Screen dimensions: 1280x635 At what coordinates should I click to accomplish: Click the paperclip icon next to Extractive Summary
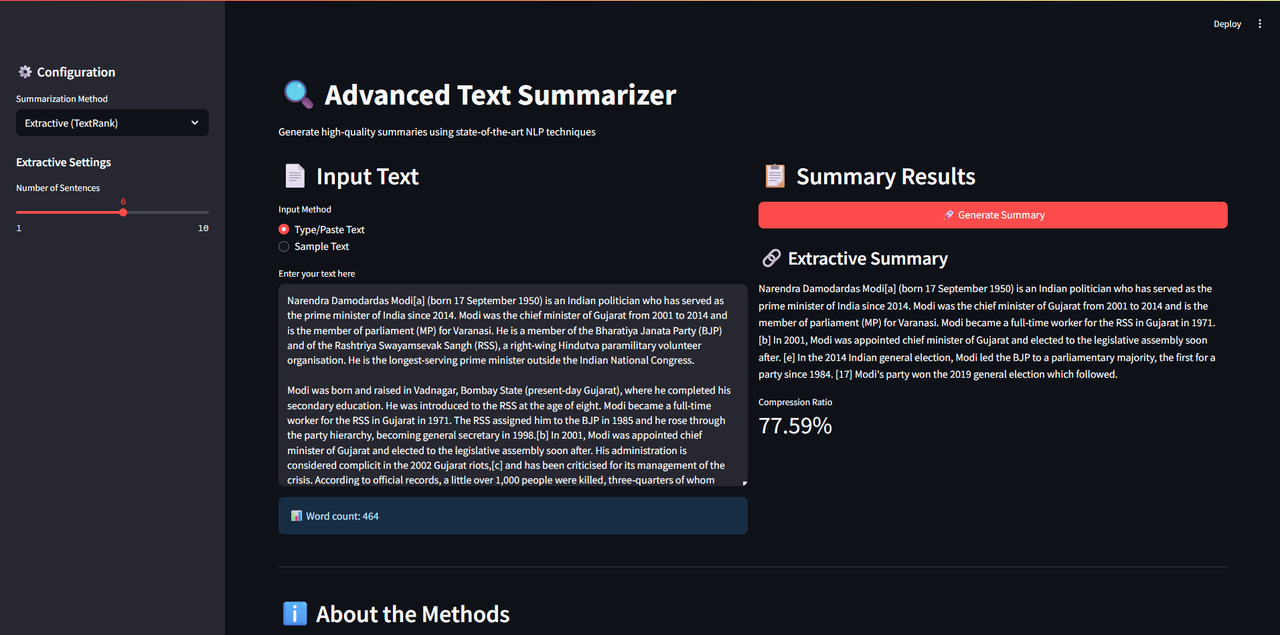point(771,258)
